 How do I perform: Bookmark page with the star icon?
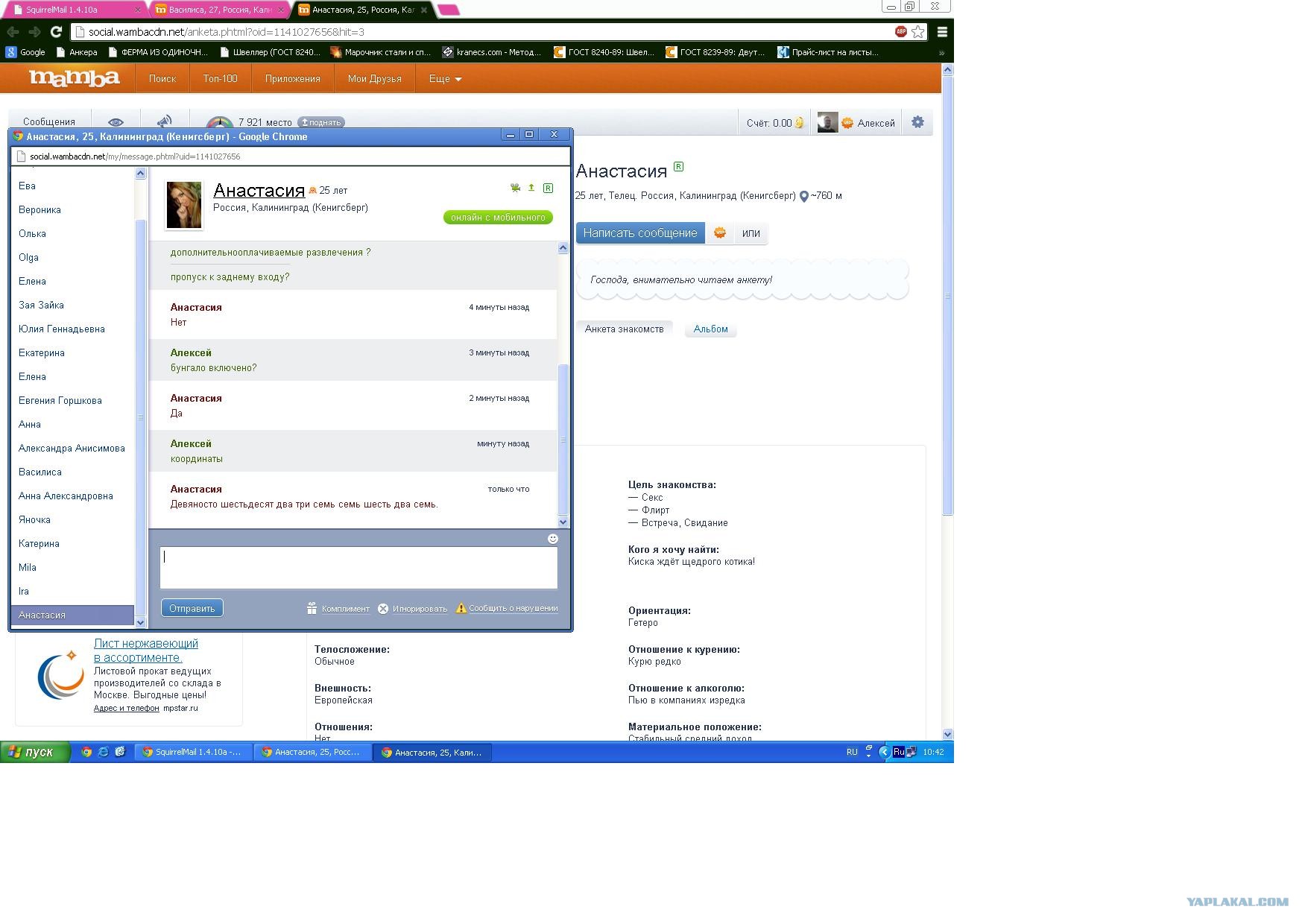point(918,31)
